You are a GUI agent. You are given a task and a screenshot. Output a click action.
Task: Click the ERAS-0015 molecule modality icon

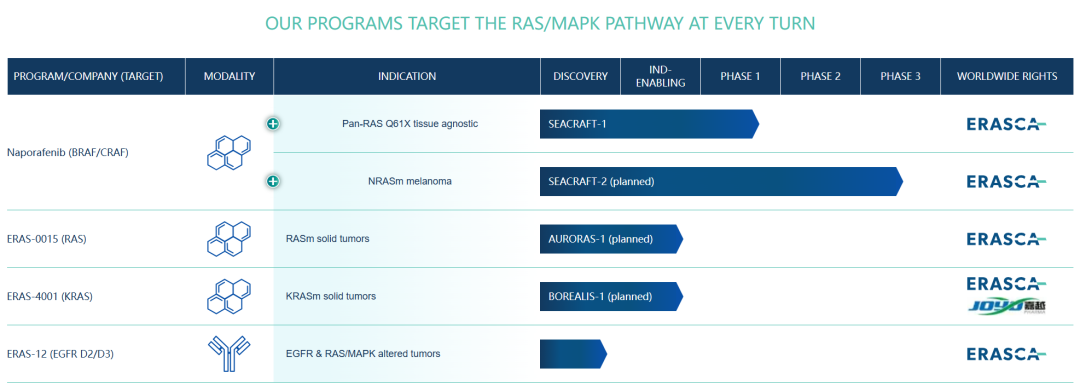[x=229, y=239]
